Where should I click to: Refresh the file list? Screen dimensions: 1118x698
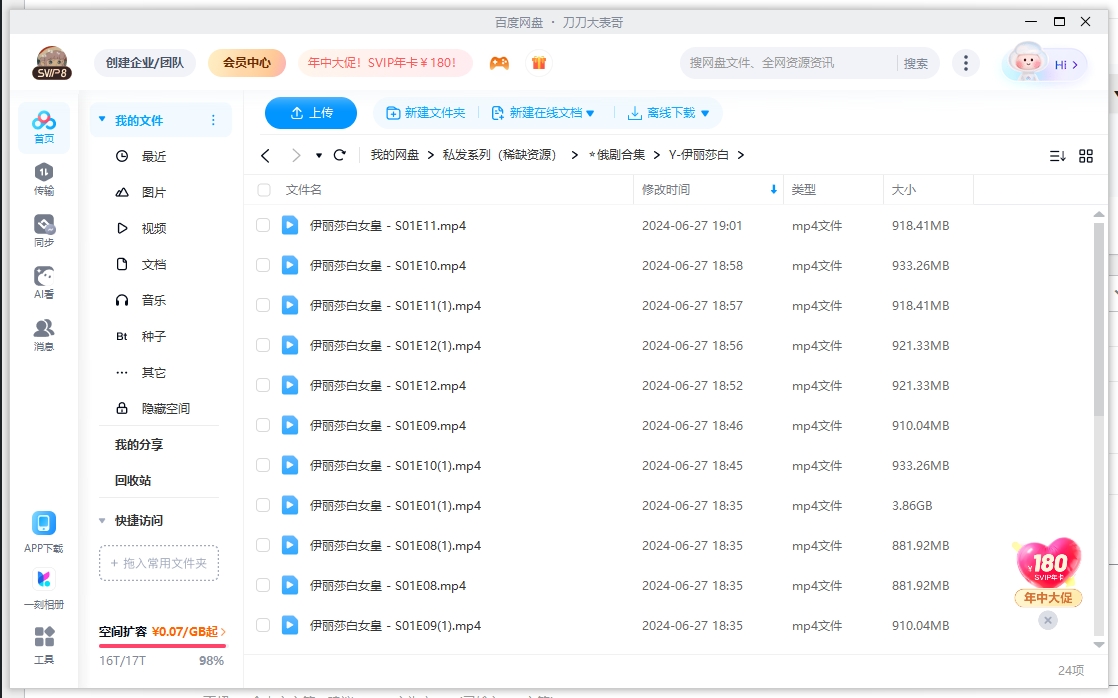click(339, 155)
